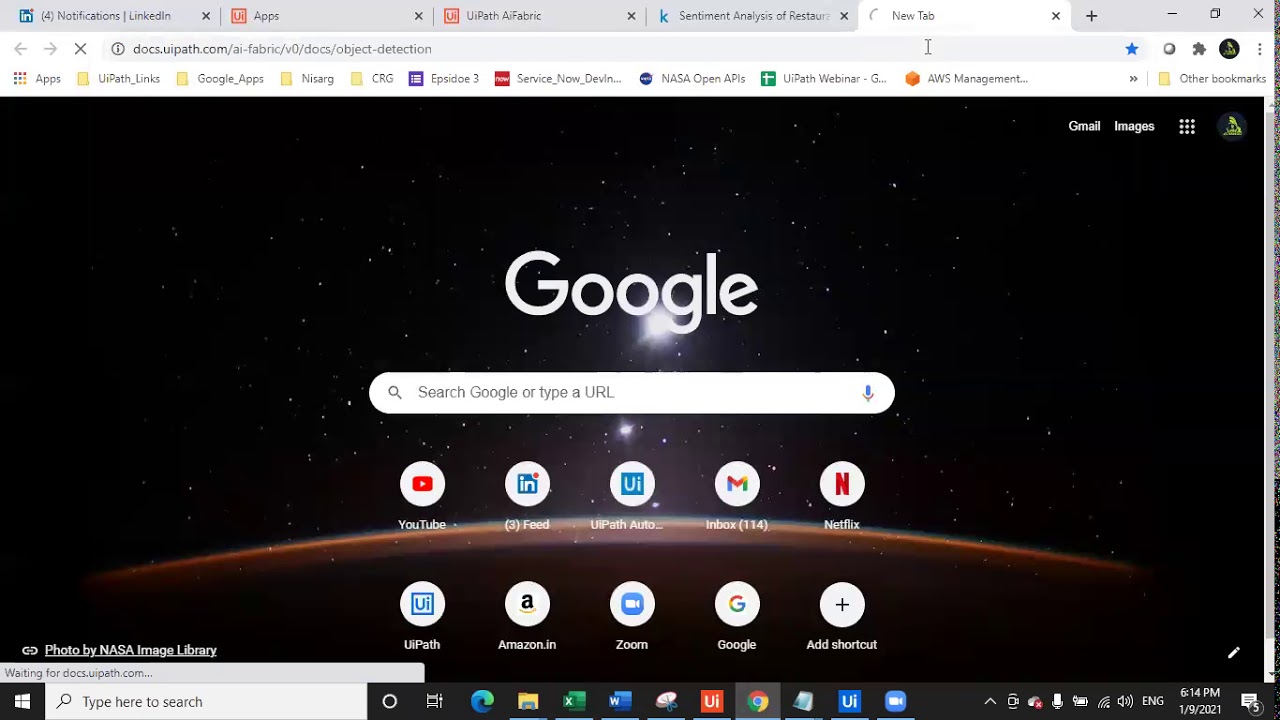Open File Explorer from the taskbar
Image resolution: width=1280 pixels, height=720 pixels.
528,701
